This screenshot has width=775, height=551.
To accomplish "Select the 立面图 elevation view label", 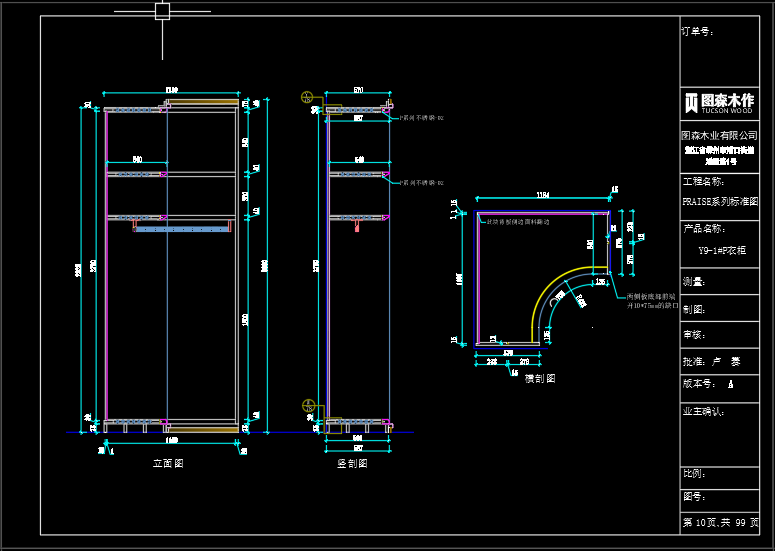I will pyautogui.click(x=167, y=463).
